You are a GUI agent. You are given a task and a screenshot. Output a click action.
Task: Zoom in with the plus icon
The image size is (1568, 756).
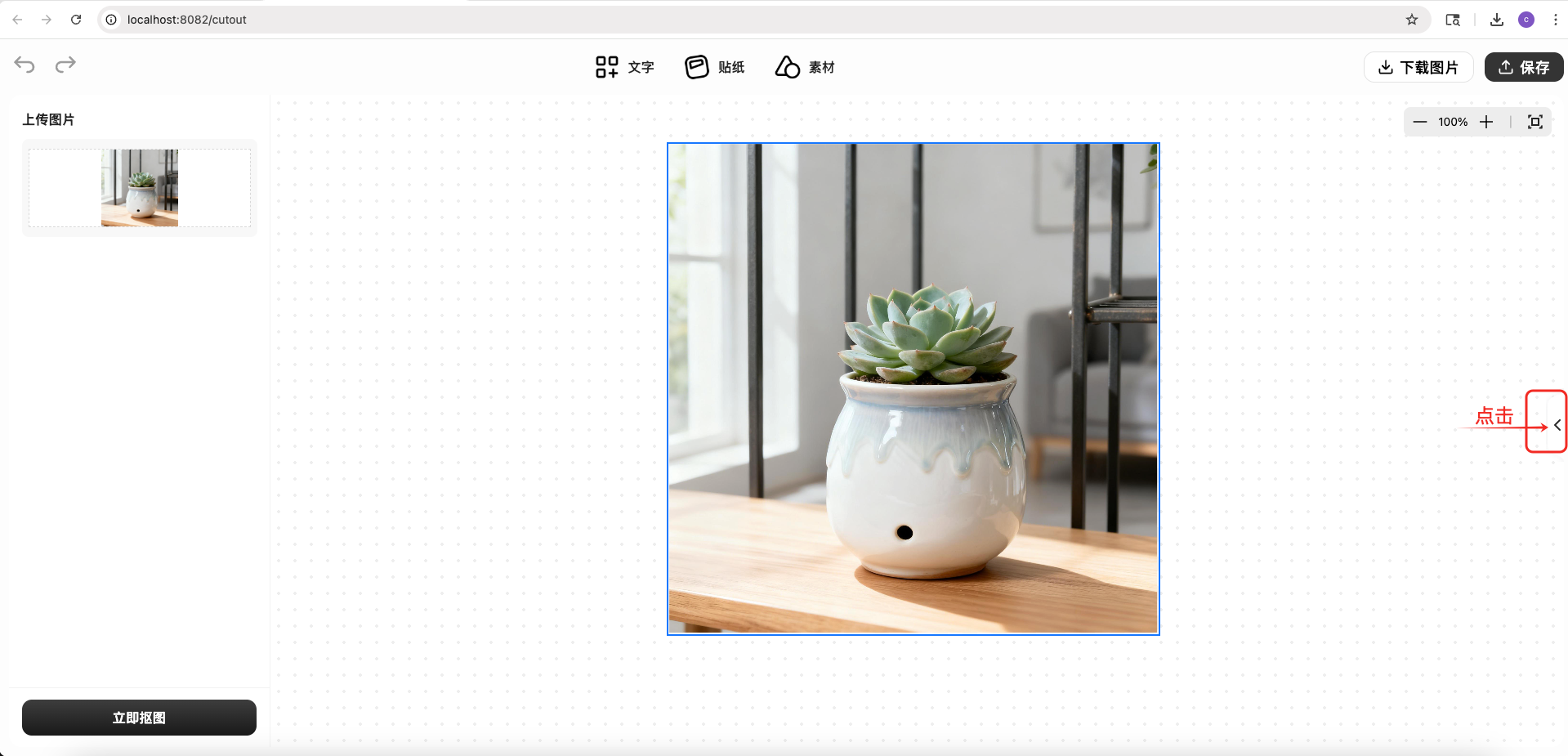click(x=1486, y=122)
